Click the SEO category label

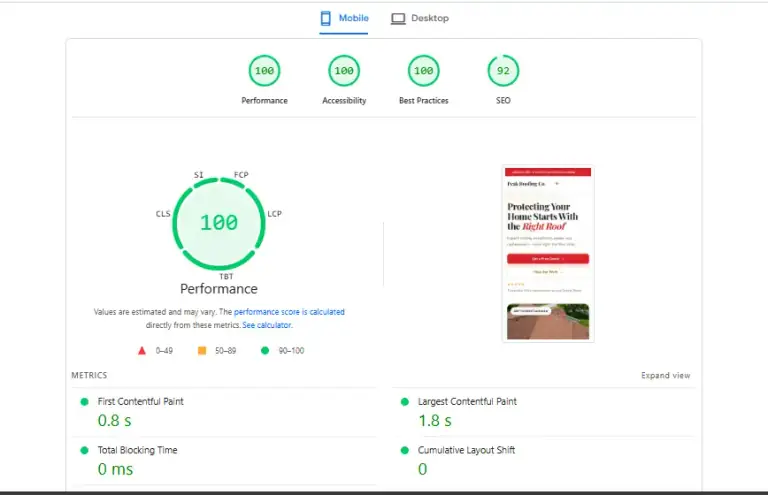[503, 100]
